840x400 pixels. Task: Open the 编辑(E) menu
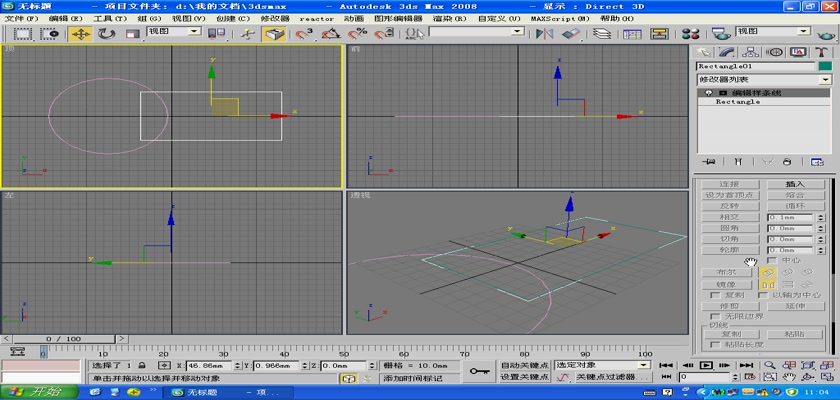66,18
